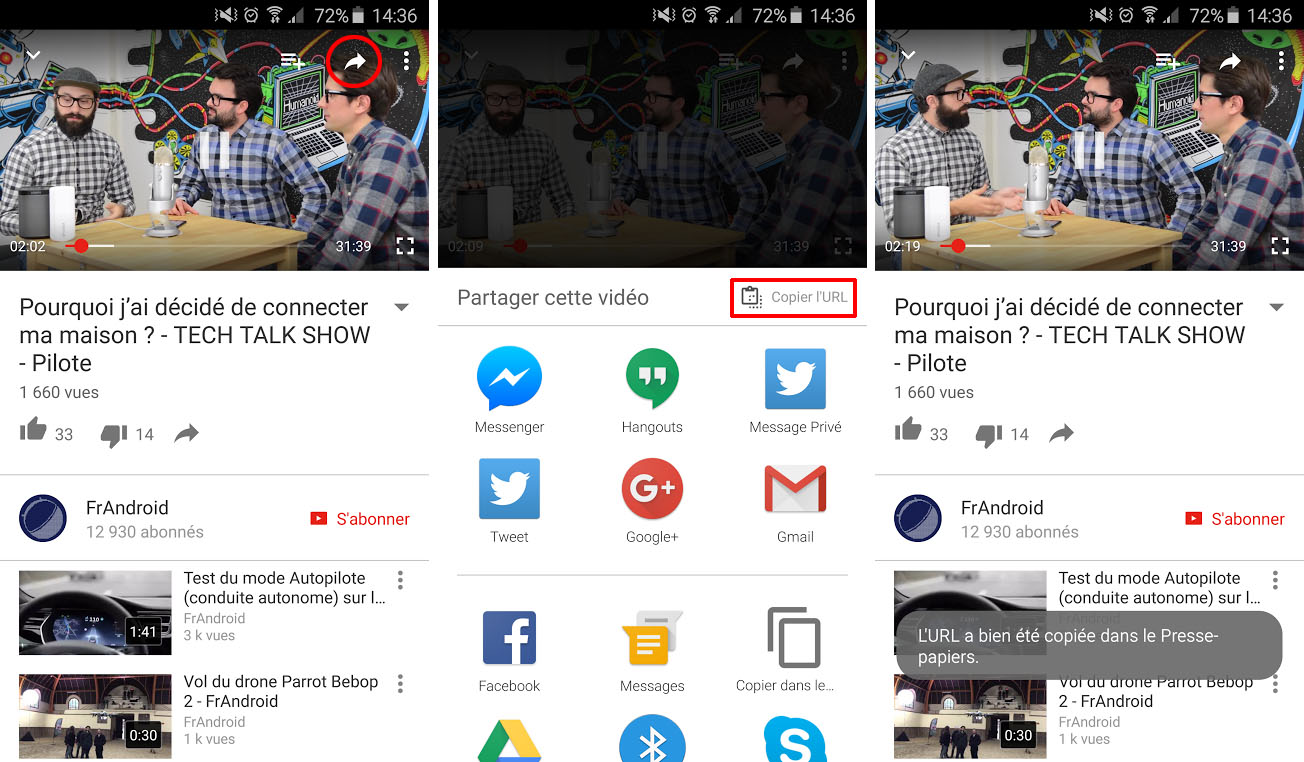Tap the share arrow beside 14 under 02:19 player
Viewport: 1304px width, 762px height.
pos(1062,433)
